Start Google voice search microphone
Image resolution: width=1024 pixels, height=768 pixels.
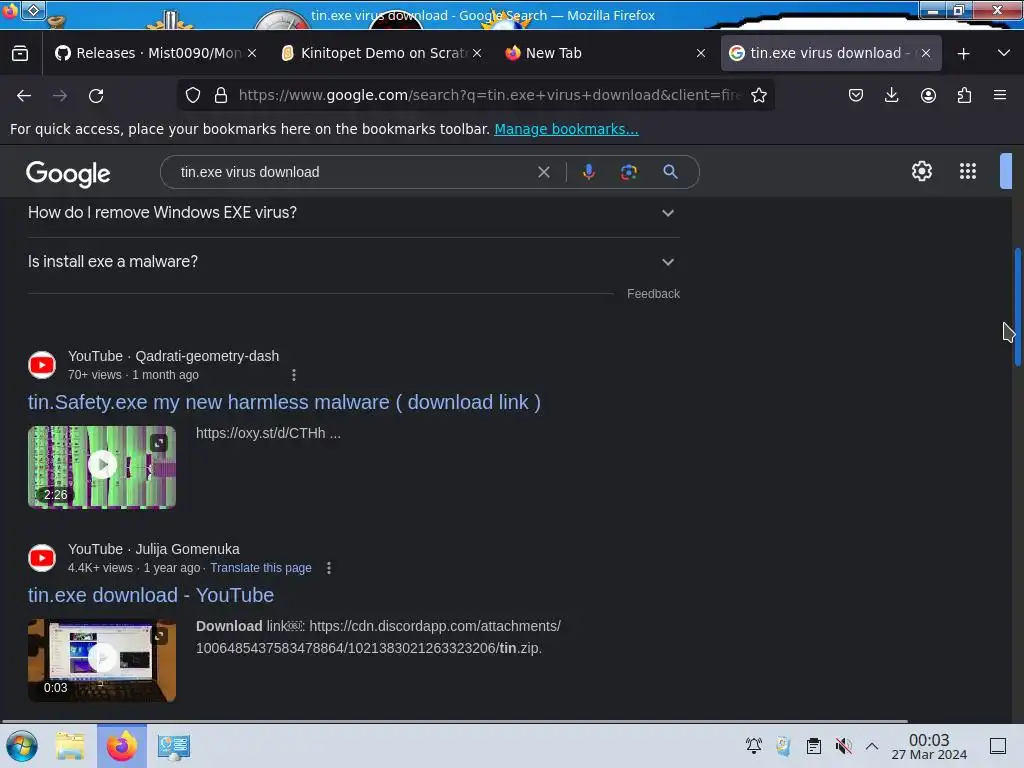coord(588,172)
